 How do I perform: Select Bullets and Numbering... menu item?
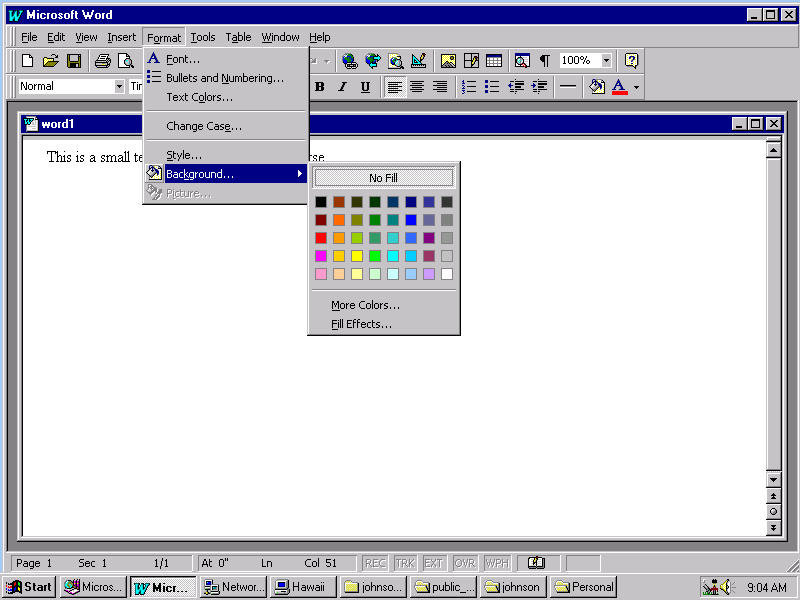[x=227, y=78]
